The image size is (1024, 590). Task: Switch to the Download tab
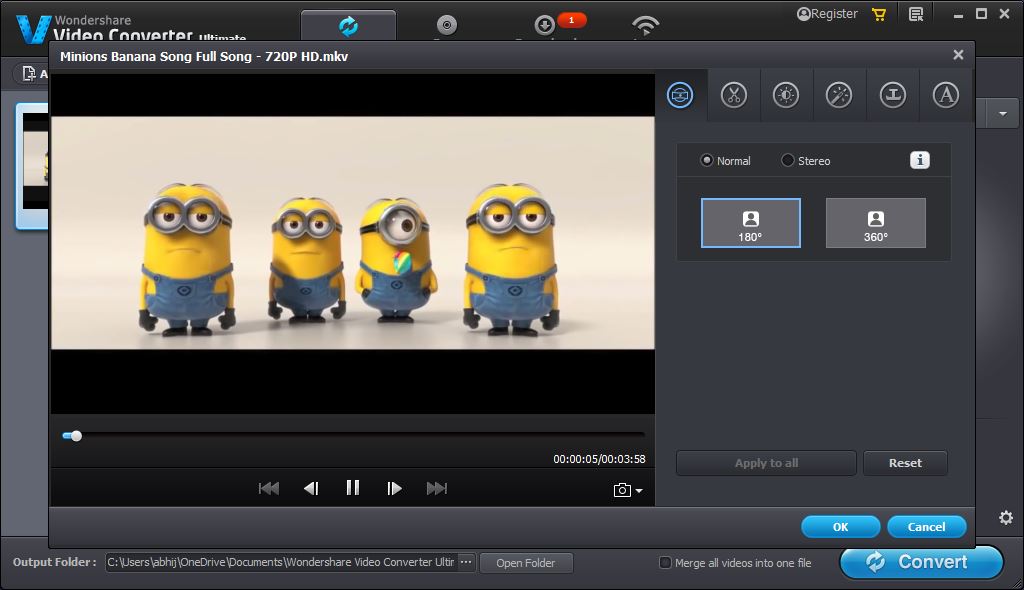click(x=546, y=26)
